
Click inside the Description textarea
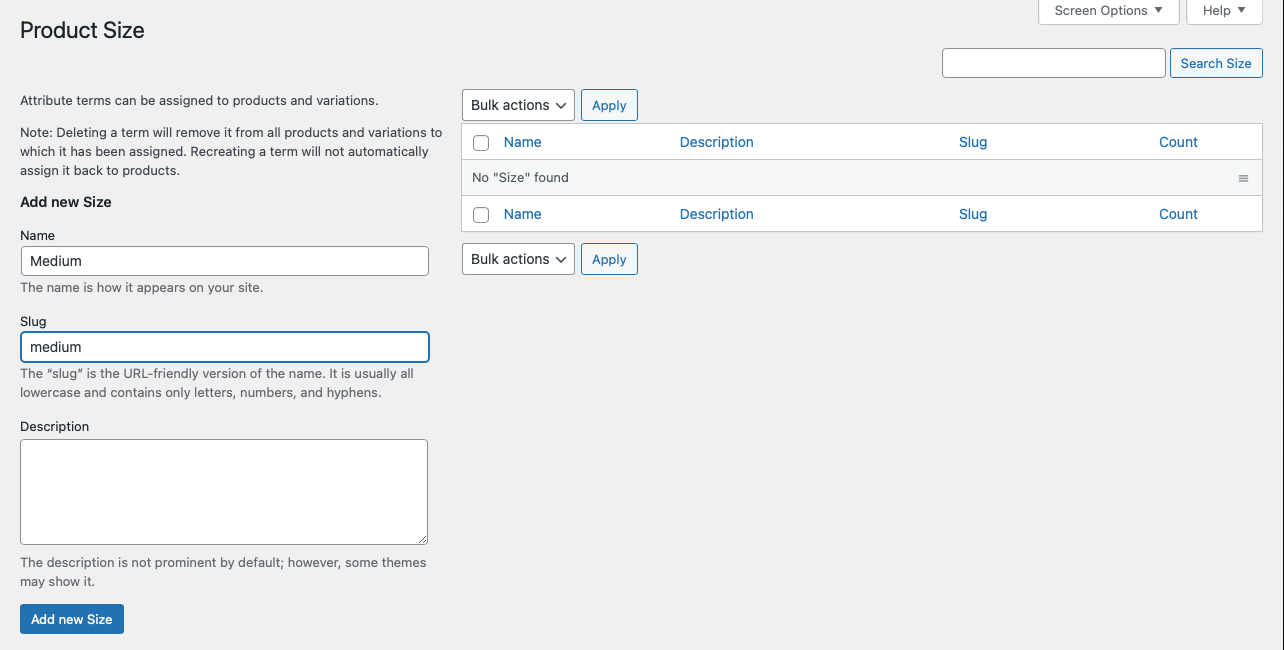point(224,490)
